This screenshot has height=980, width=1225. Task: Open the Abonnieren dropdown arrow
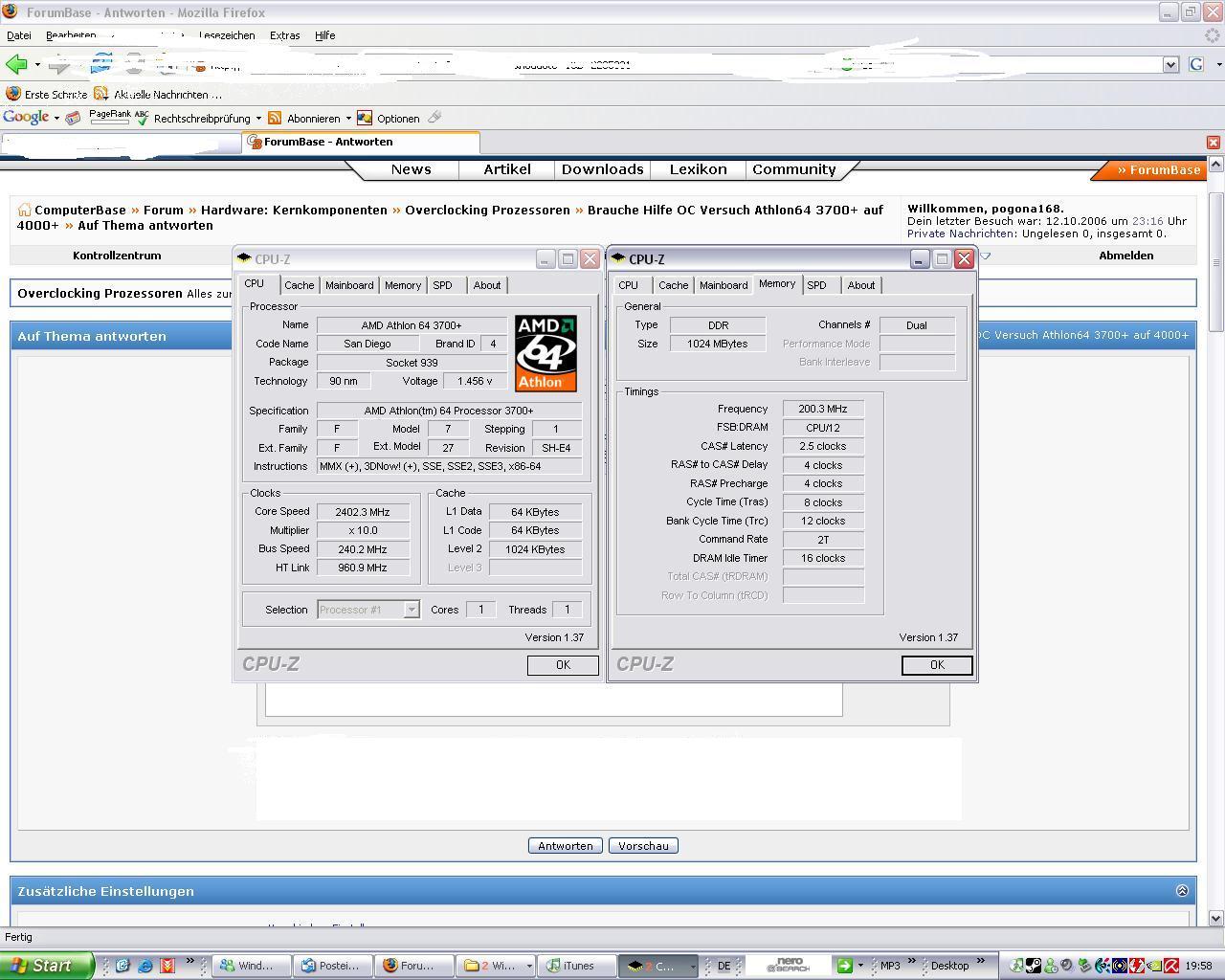(348, 119)
